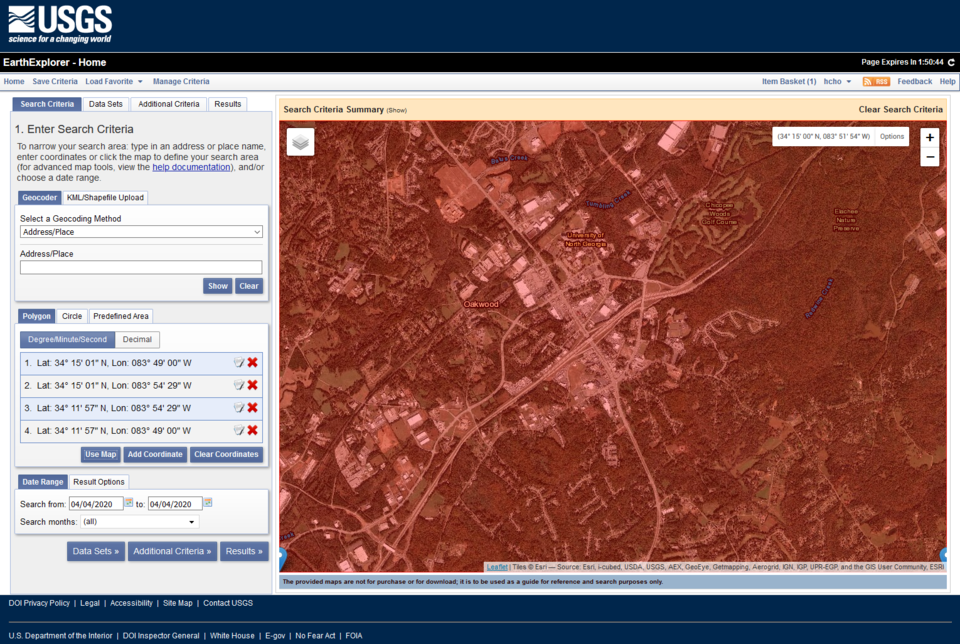The width and height of the screenshot is (960, 644).
Task: Remove coordinate 4 using its red X
Action: pyautogui.click(x=252, y=430)
